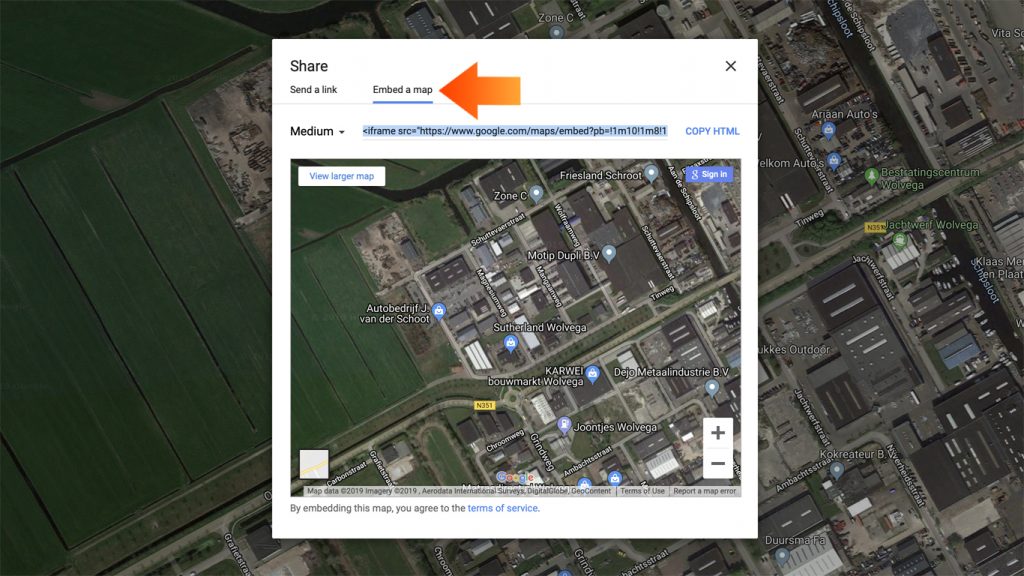Click KARWEI bouwmarkt Wolvega pin
The image size is (1024, 576).
(x=592, y=374)
